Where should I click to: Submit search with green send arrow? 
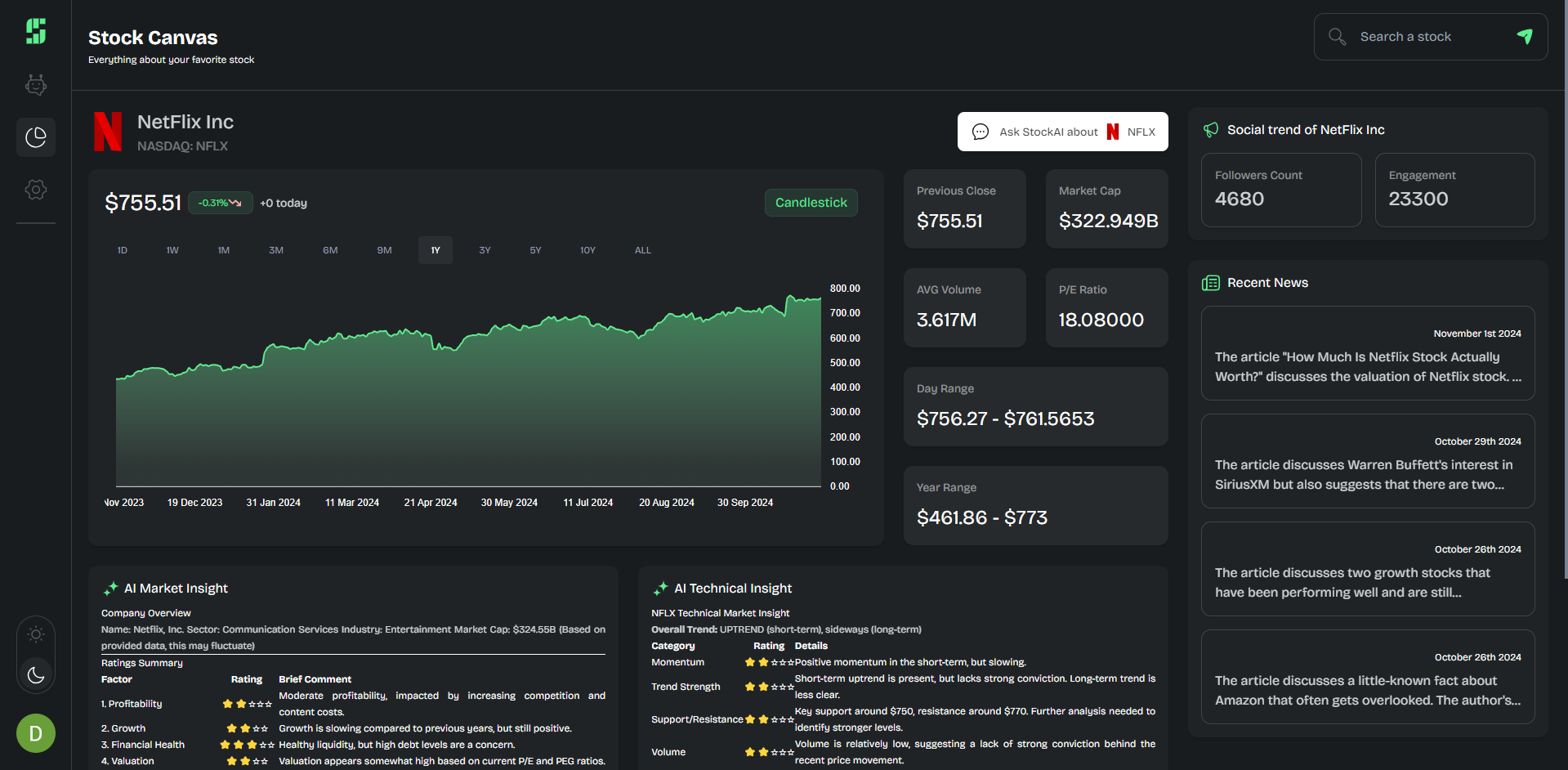point(1525,36)
